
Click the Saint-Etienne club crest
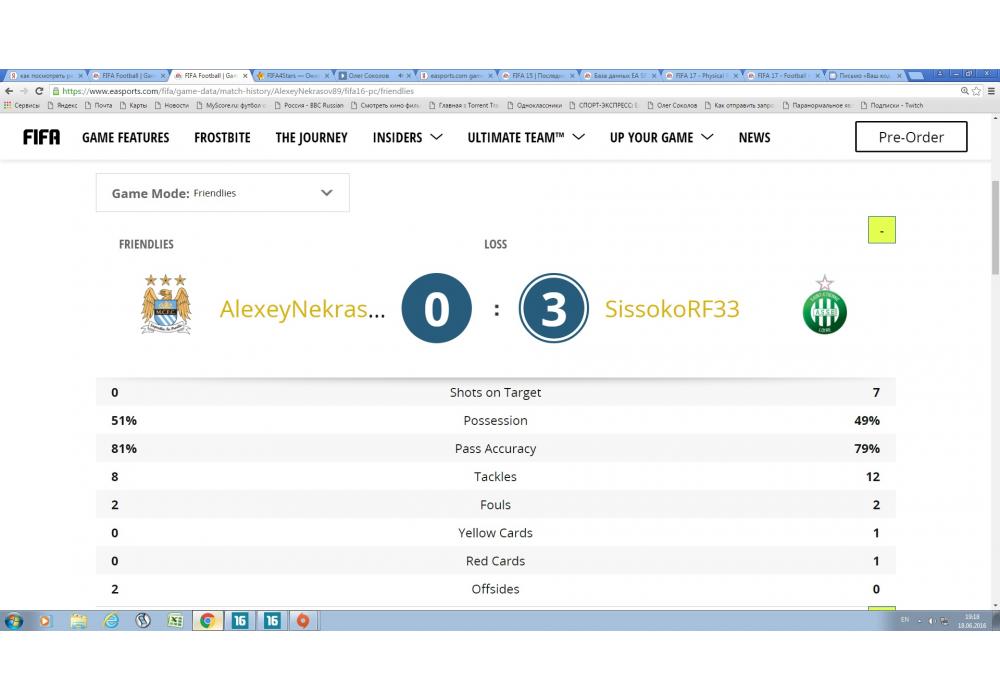pyautogui.click(x=824, y=306)
